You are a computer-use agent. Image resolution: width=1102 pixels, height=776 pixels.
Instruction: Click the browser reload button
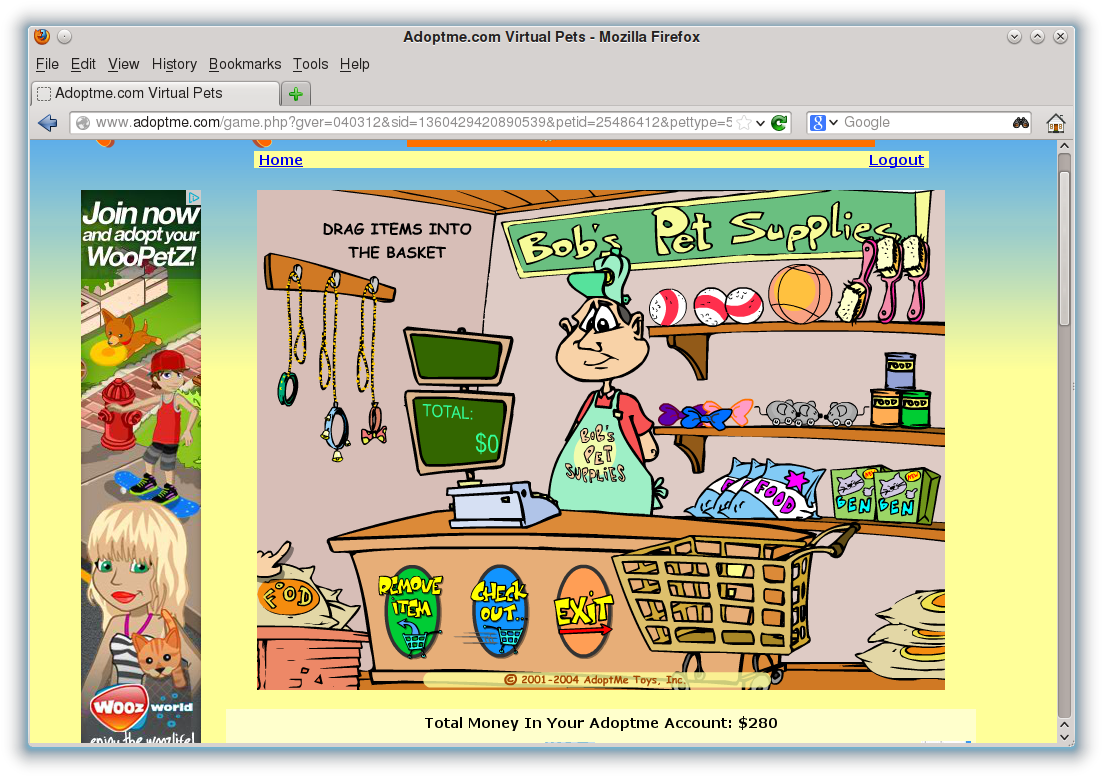(x=779, y=123)
